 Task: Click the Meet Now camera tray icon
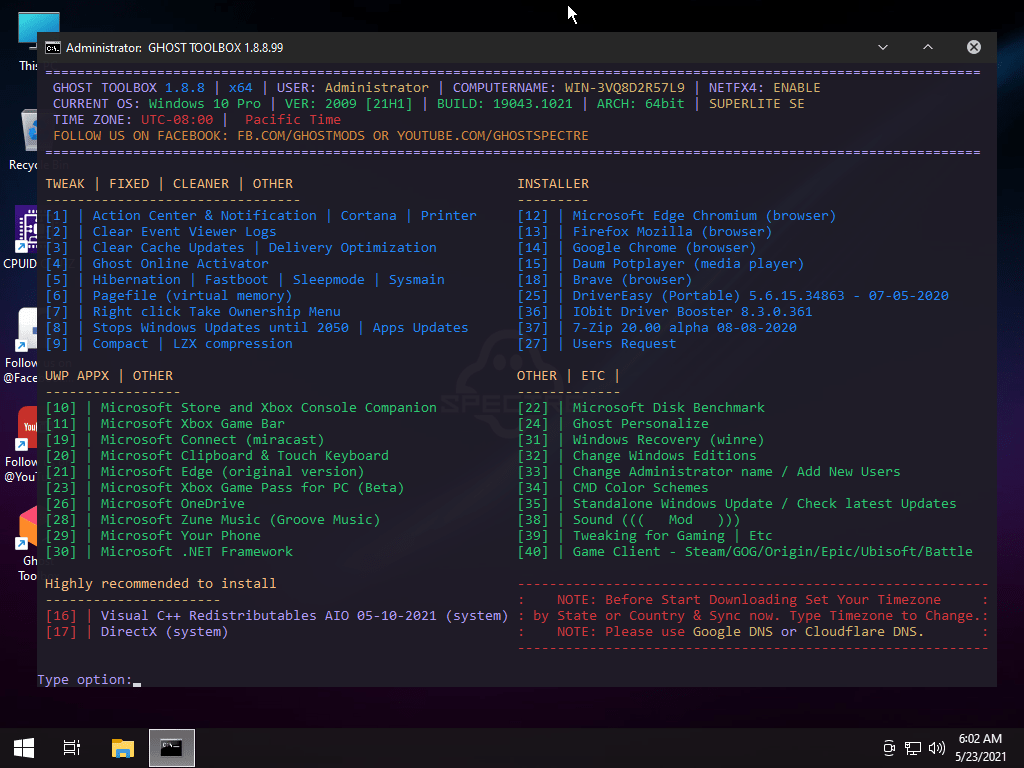[x=889, y=747]
